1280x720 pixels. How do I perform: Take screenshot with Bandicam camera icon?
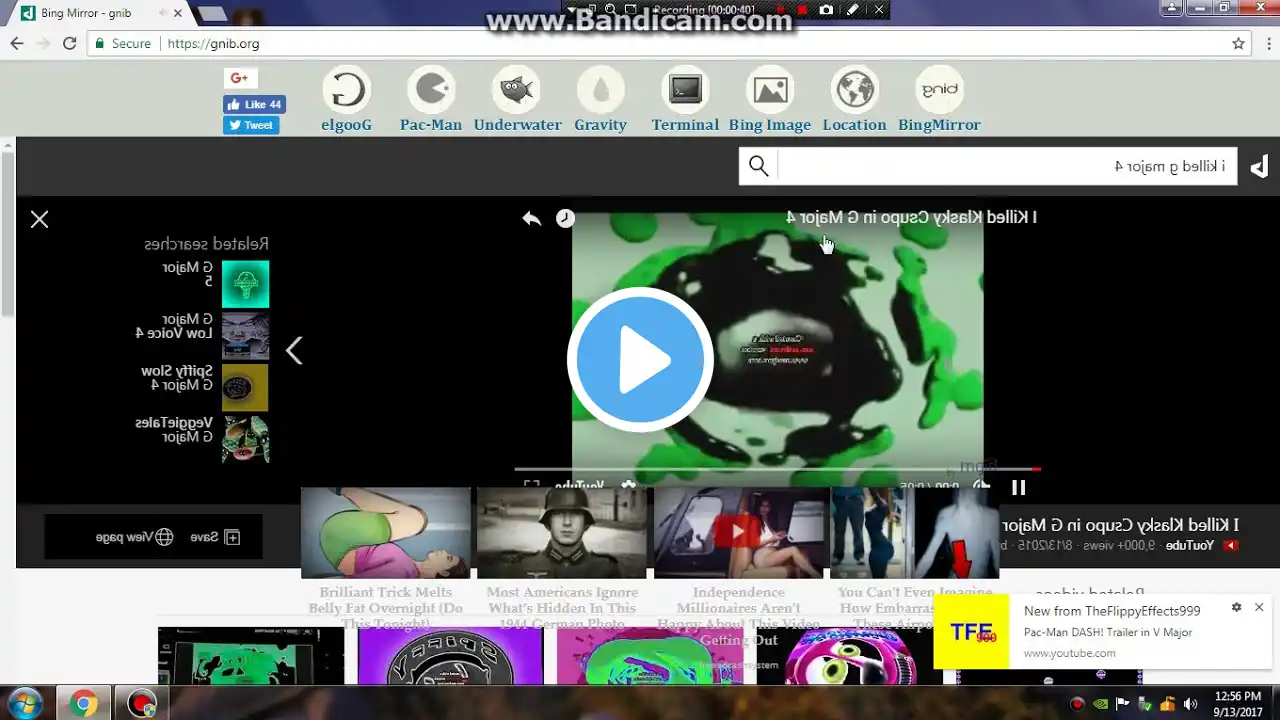pyautogui.click(x=826, y=10)
